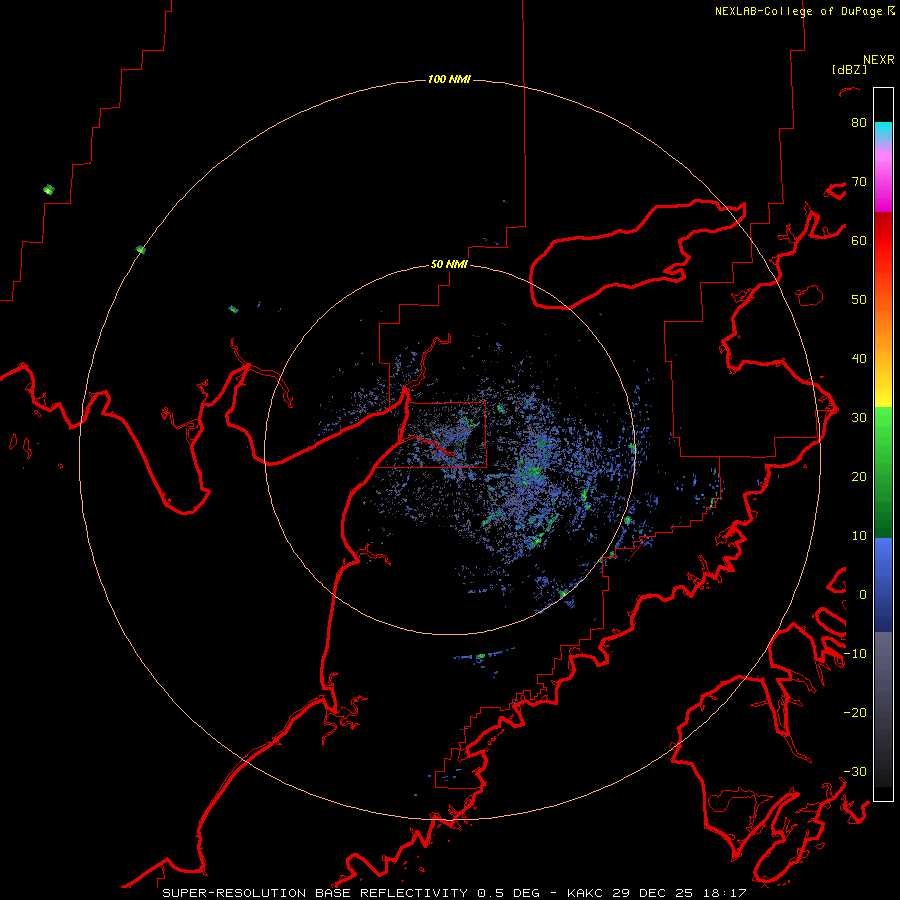
Task: Click the cyan top segment of color bar
Action: tap(883, 130)
